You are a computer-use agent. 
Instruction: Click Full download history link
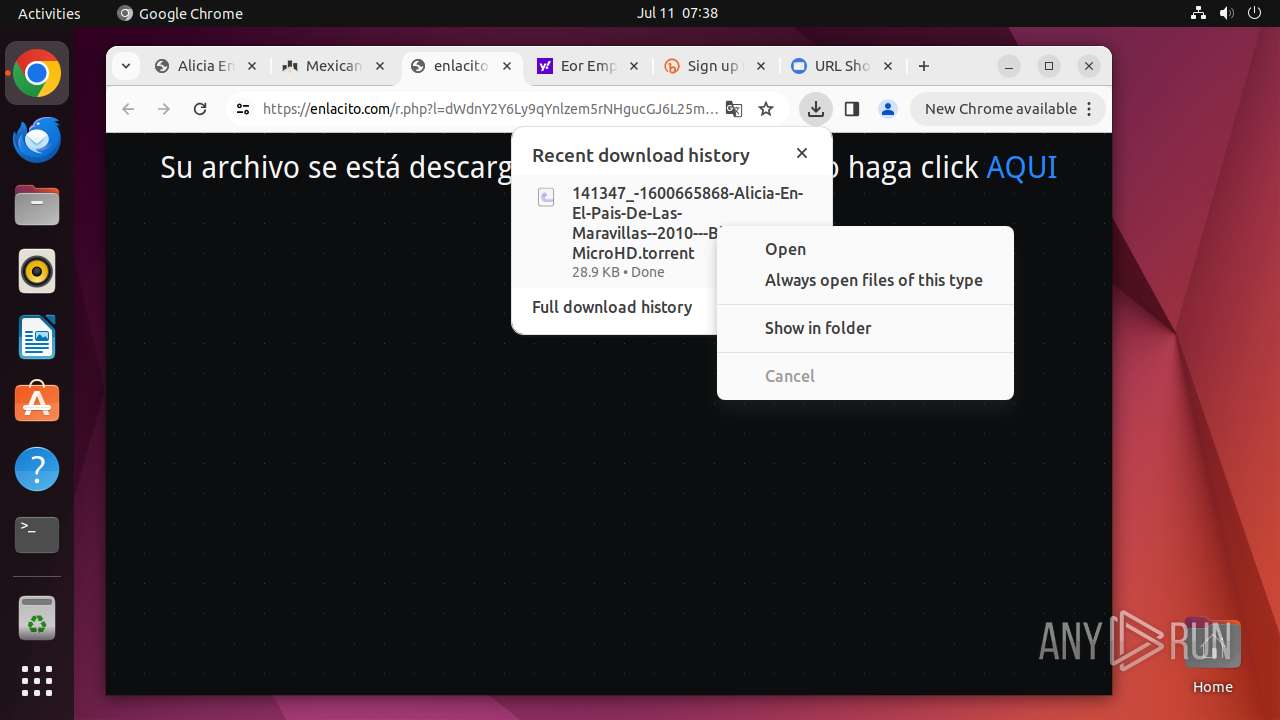(x=612, y=307)
